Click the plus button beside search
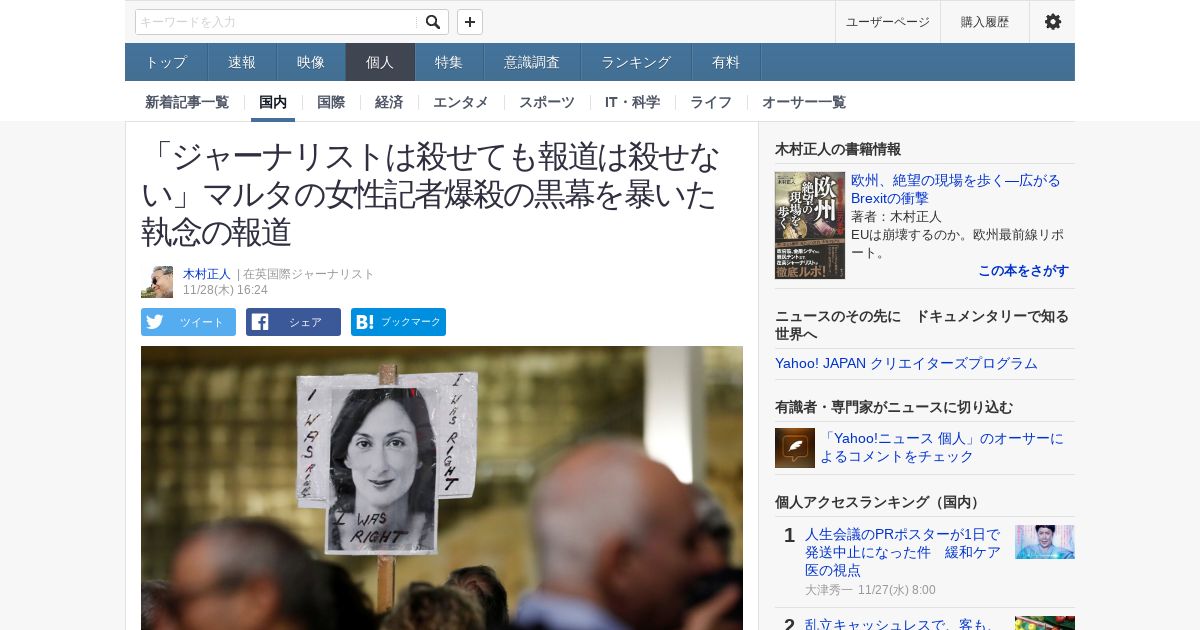 (470, 22)
